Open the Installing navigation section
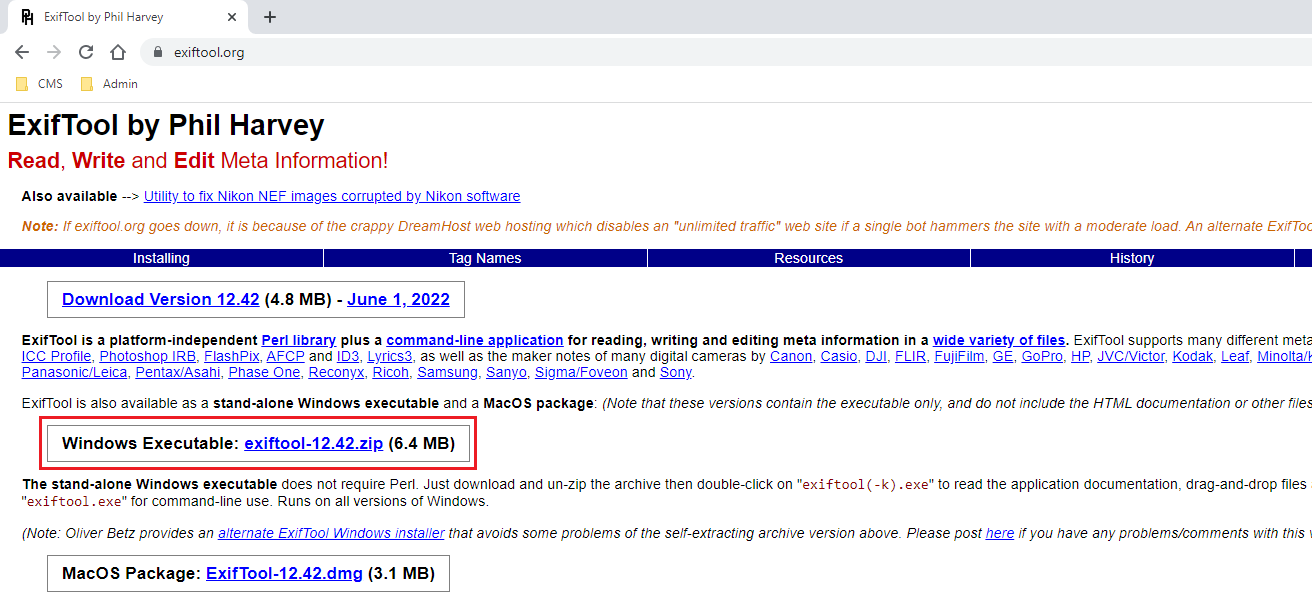The width and height of the screenshot is (1312, 602). [x=161, y=258]
